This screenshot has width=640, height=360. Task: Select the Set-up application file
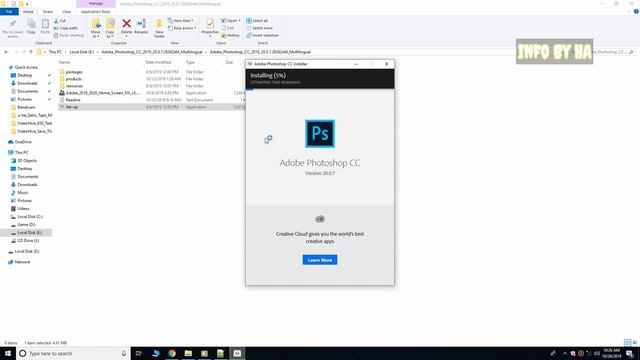72,107
